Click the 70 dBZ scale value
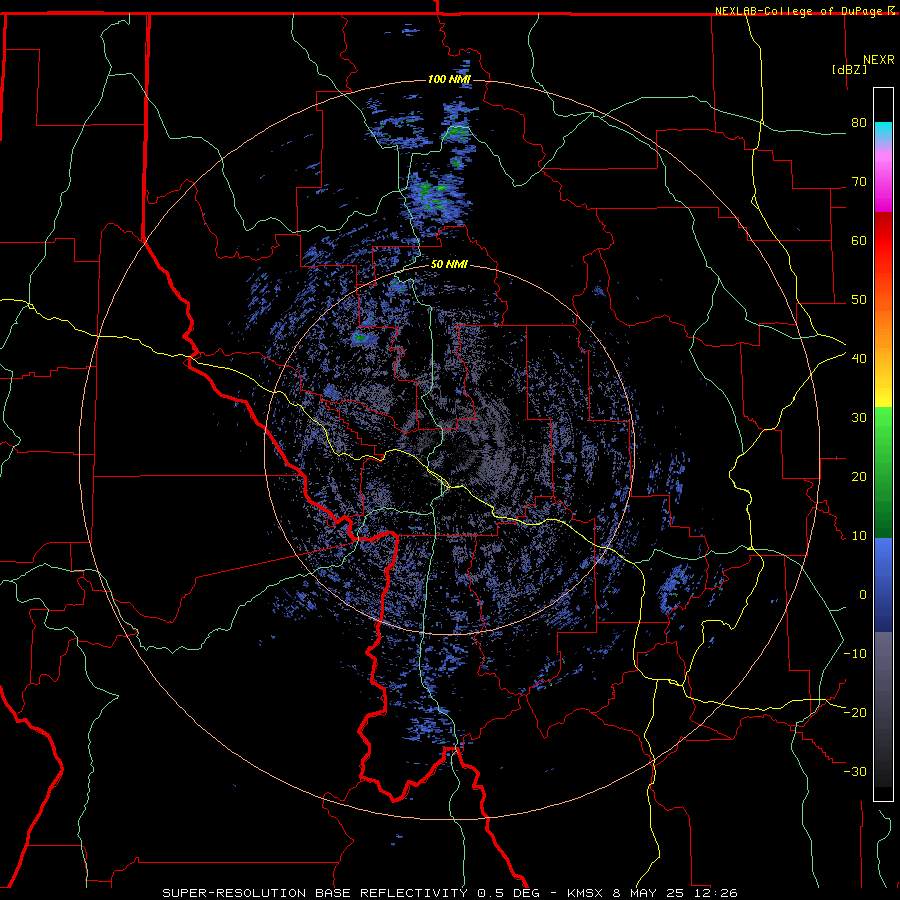900x900 pixels. point(859,182)
